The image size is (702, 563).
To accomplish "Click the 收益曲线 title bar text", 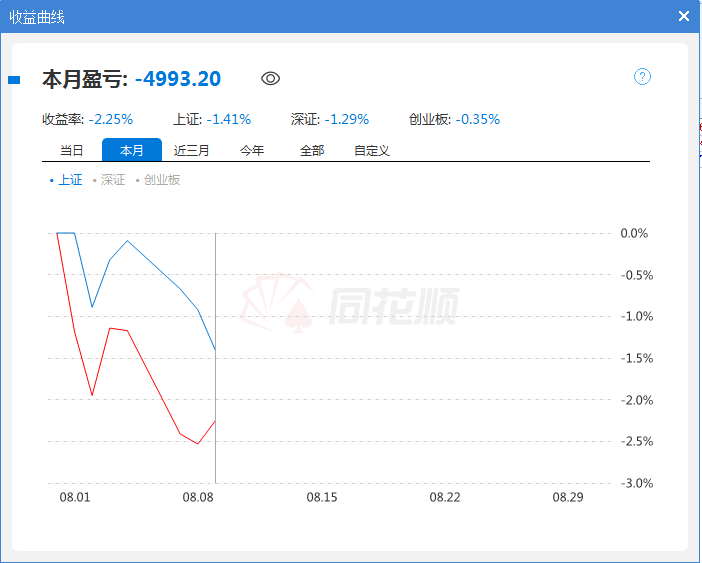I will point(40,16).
